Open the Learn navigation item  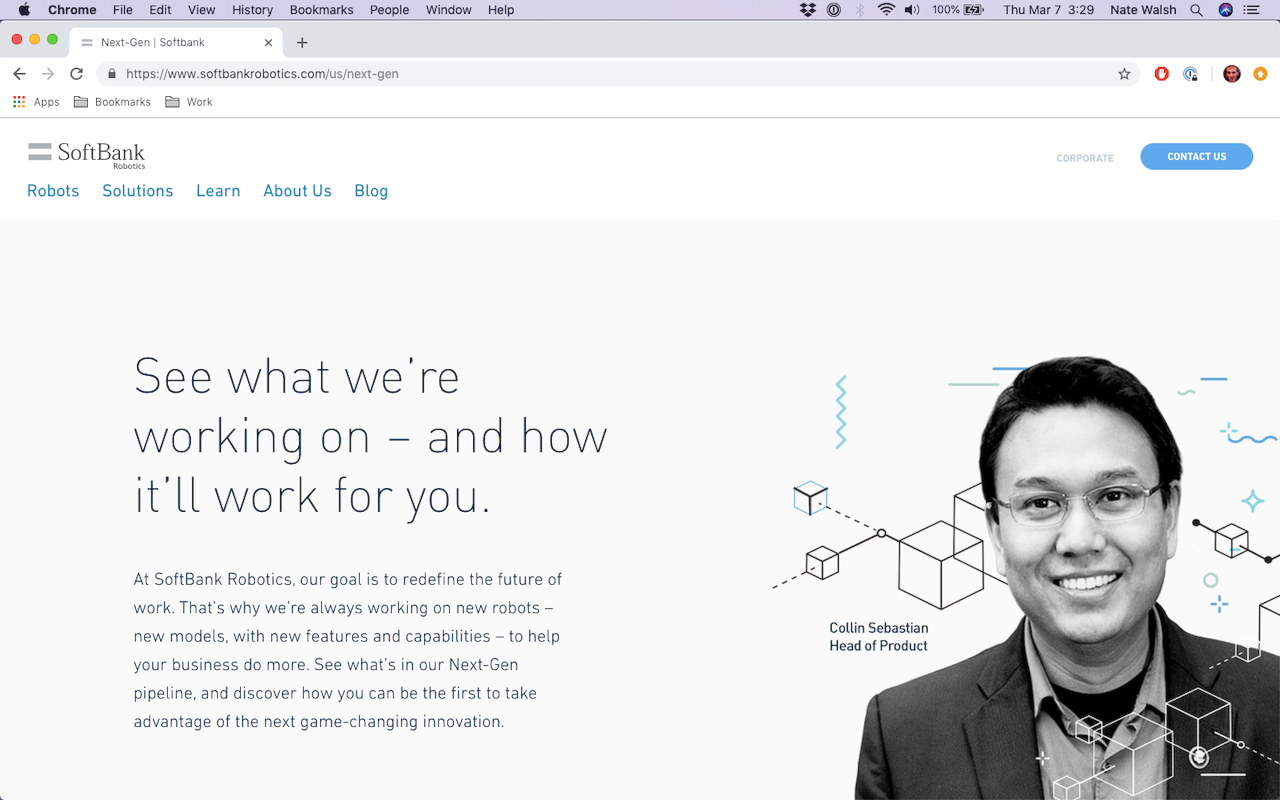pos(218,191)
